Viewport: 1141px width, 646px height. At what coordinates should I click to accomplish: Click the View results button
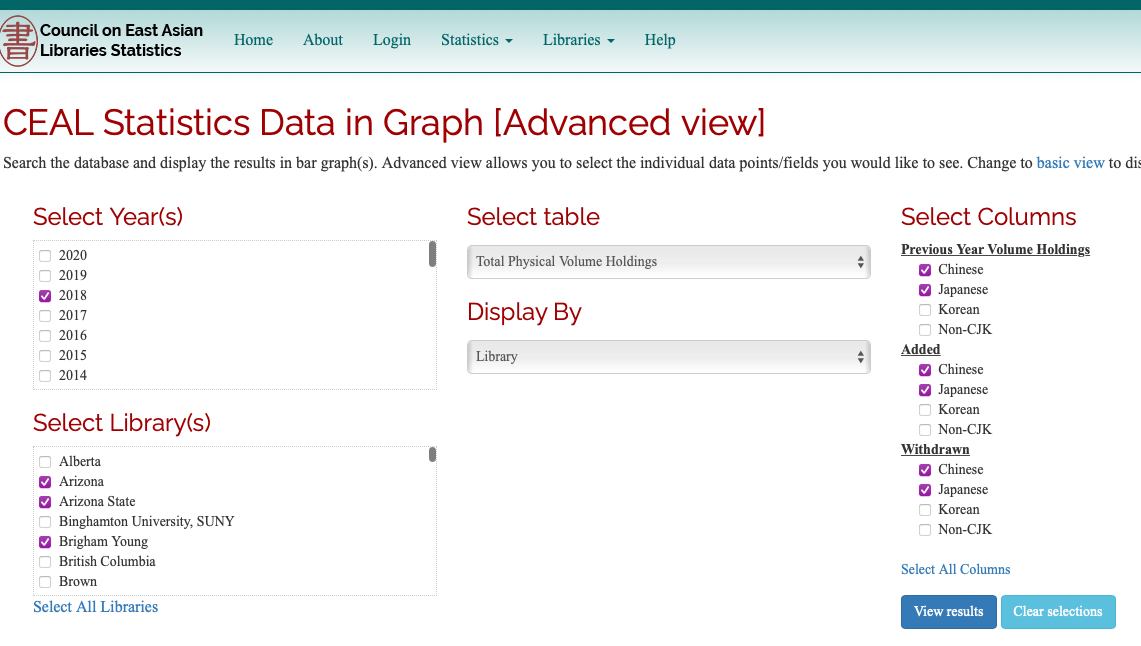949,612
